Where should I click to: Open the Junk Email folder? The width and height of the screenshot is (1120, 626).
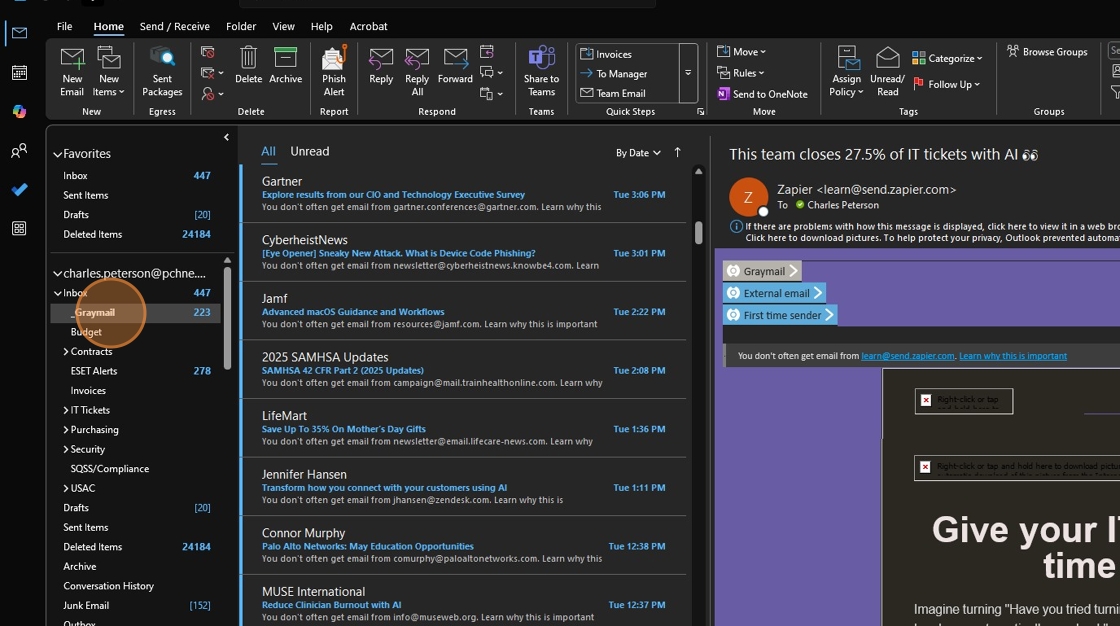coord(136,605)
